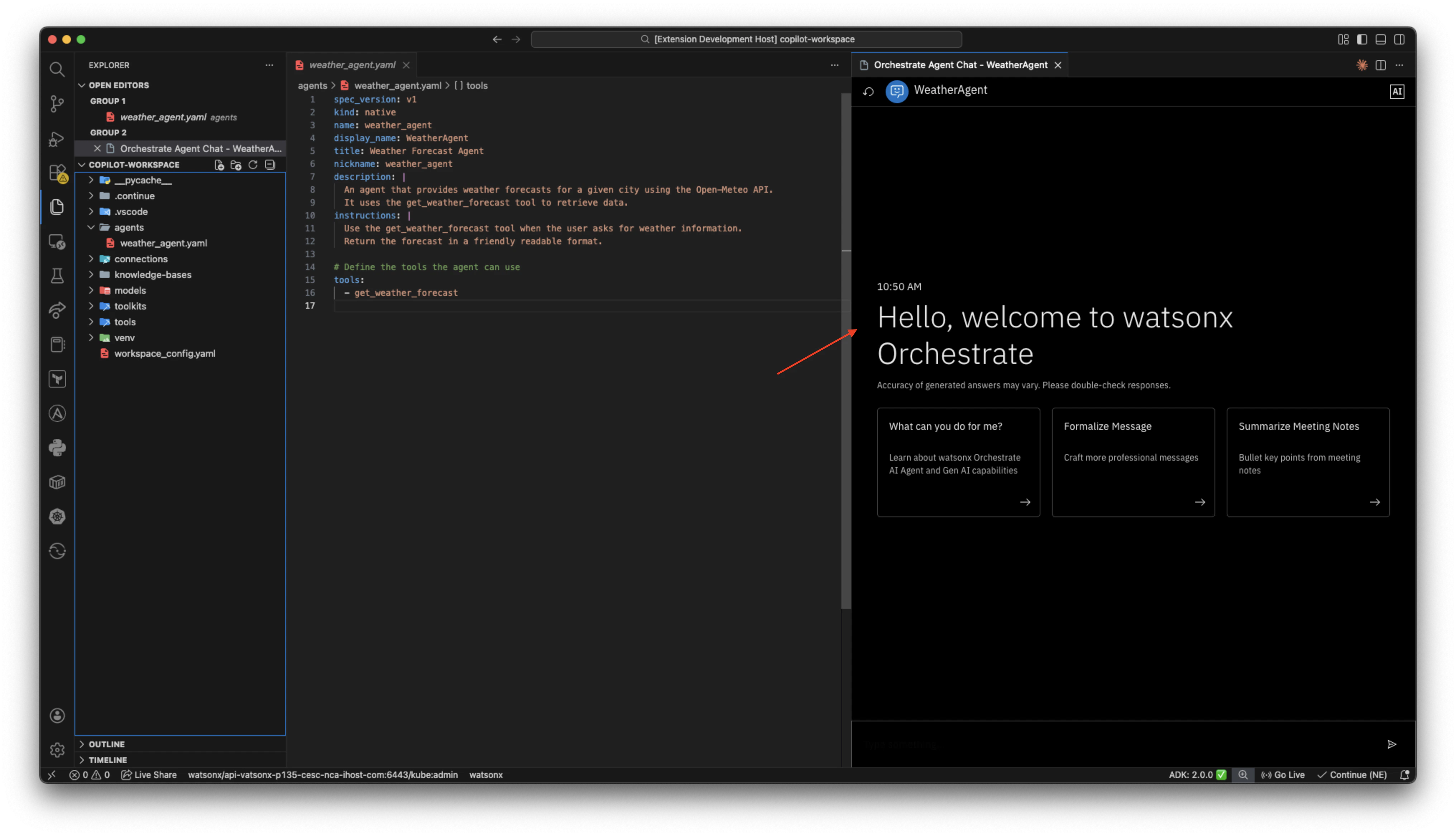Screen dimensions: 1456x836
Task: Click Go Live in status bar
Action: (1283, 774)
